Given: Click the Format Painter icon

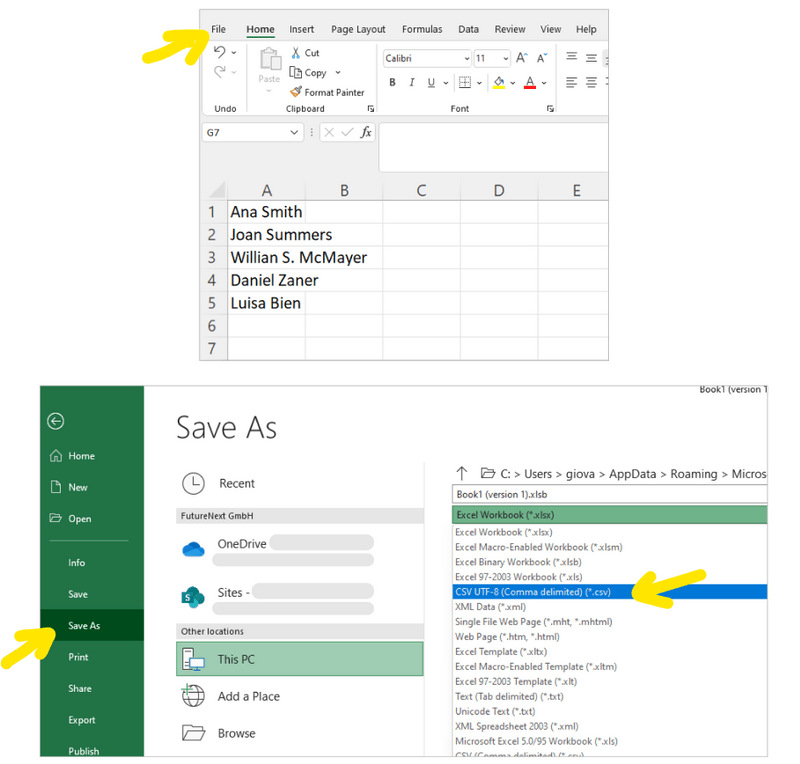Looking at the screenshot, I should tap(296, 92).
